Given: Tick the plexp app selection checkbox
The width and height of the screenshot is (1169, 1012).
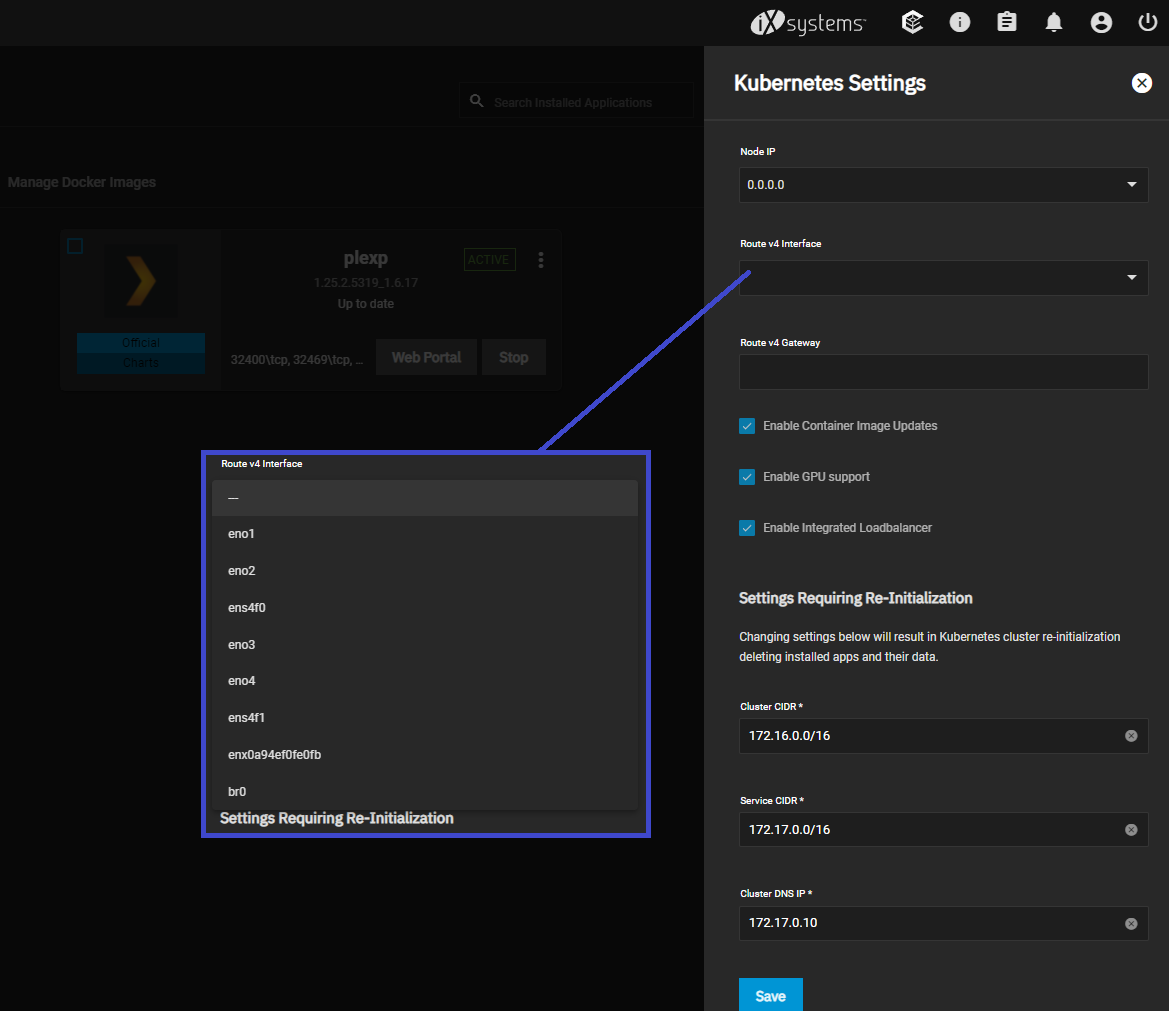Looking at the screenshot, I should click(x=75, y=246).
